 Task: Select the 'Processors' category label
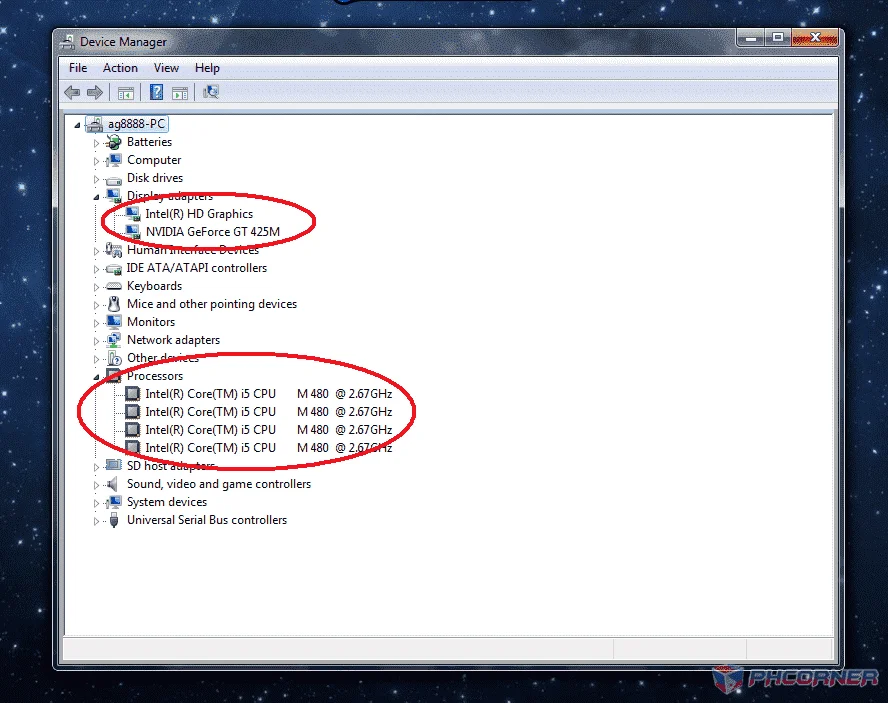tap(155, 376)
